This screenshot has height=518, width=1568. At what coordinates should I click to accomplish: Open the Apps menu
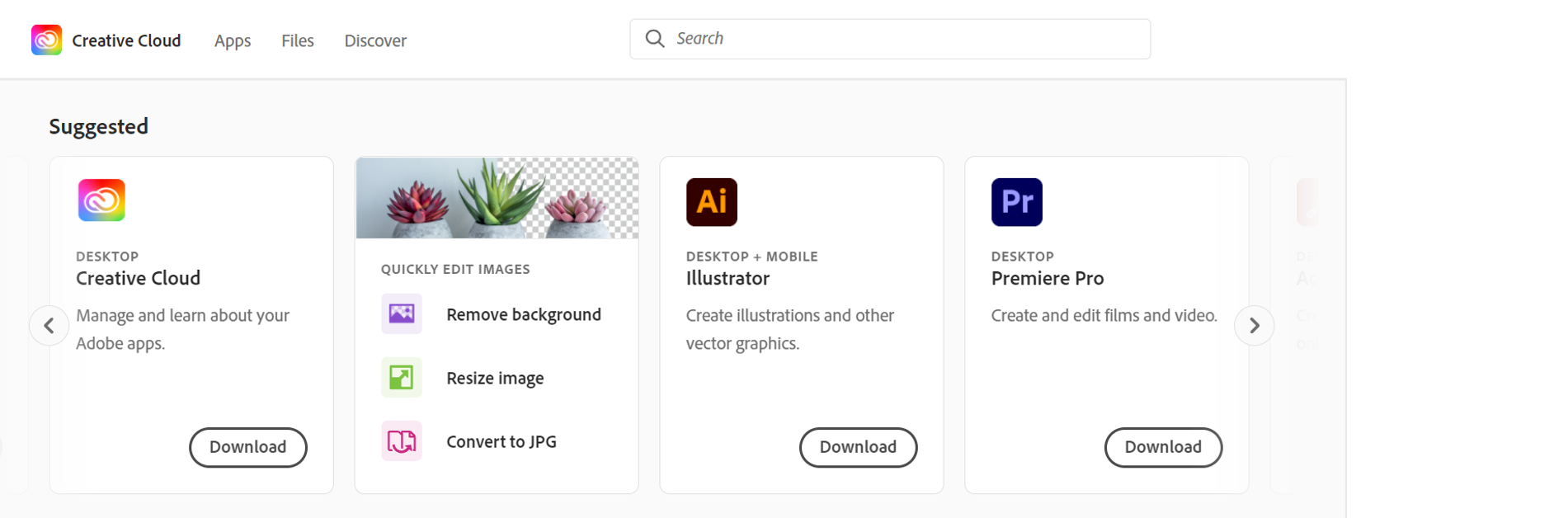pyautogui.click(x=233, y=40)
